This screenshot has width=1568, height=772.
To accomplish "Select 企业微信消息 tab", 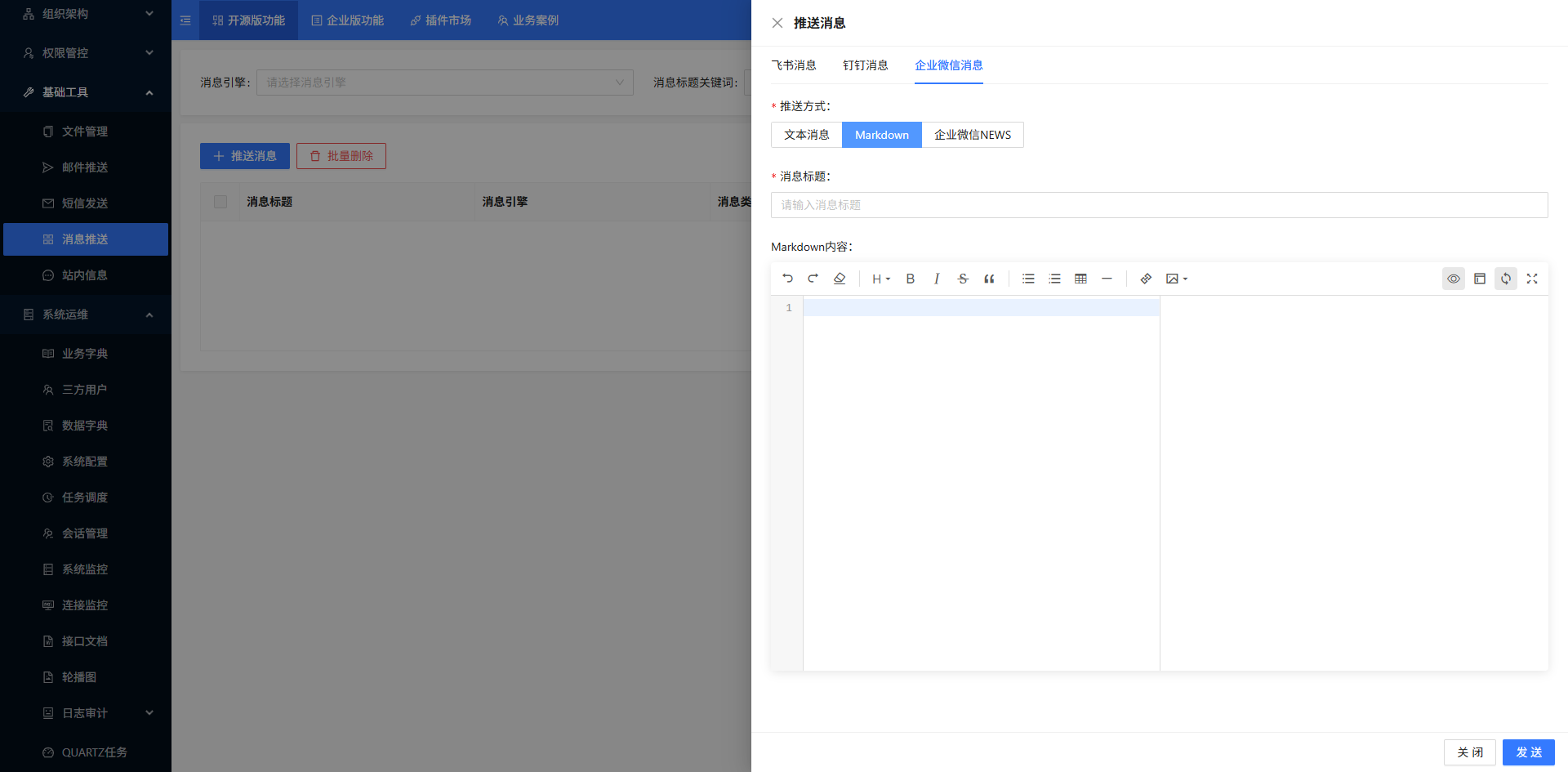I will pos(949,65).
